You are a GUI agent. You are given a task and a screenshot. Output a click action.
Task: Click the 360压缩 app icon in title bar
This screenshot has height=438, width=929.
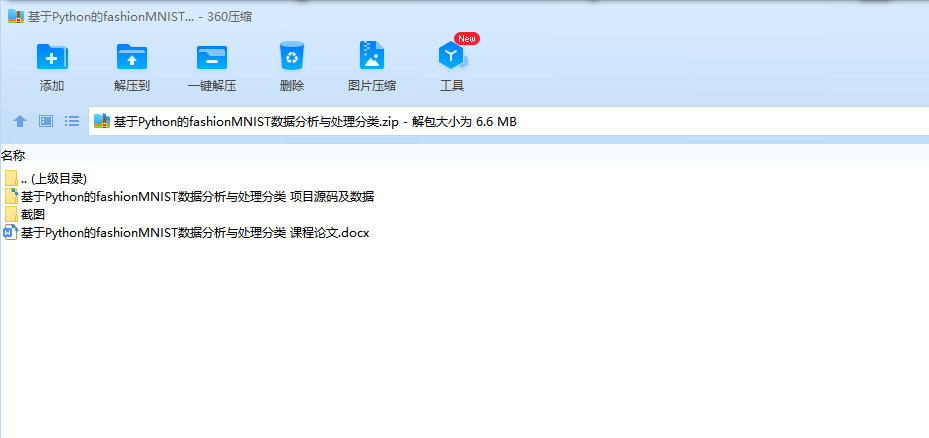[x=16, y=17]
